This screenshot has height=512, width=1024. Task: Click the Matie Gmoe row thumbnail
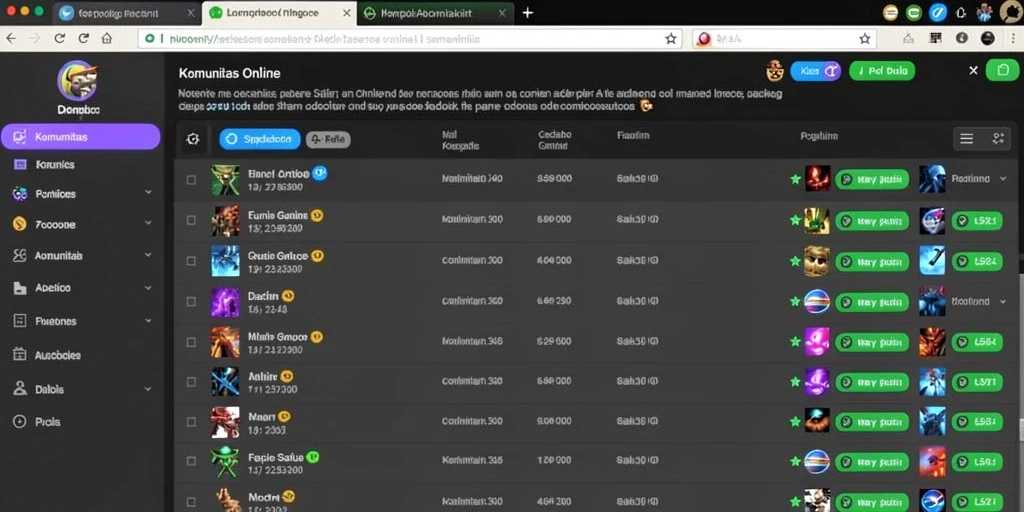225,342
